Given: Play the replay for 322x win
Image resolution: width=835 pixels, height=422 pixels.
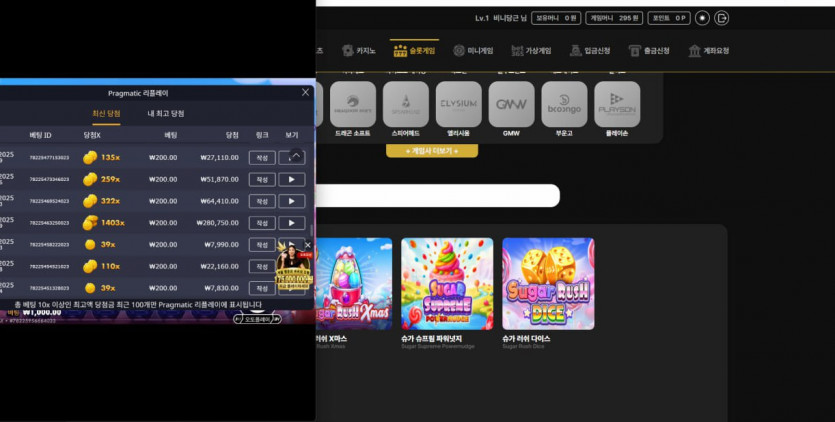Looking at the screenshot, I should [292, 201].
